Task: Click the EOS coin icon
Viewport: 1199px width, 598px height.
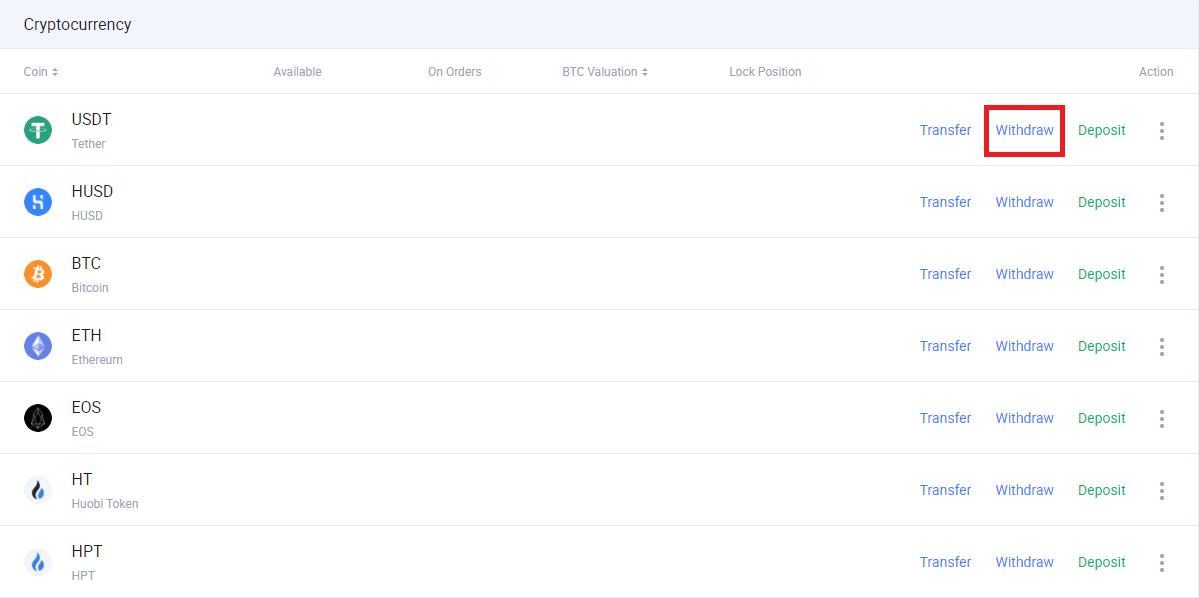Action: click(38, 418)
